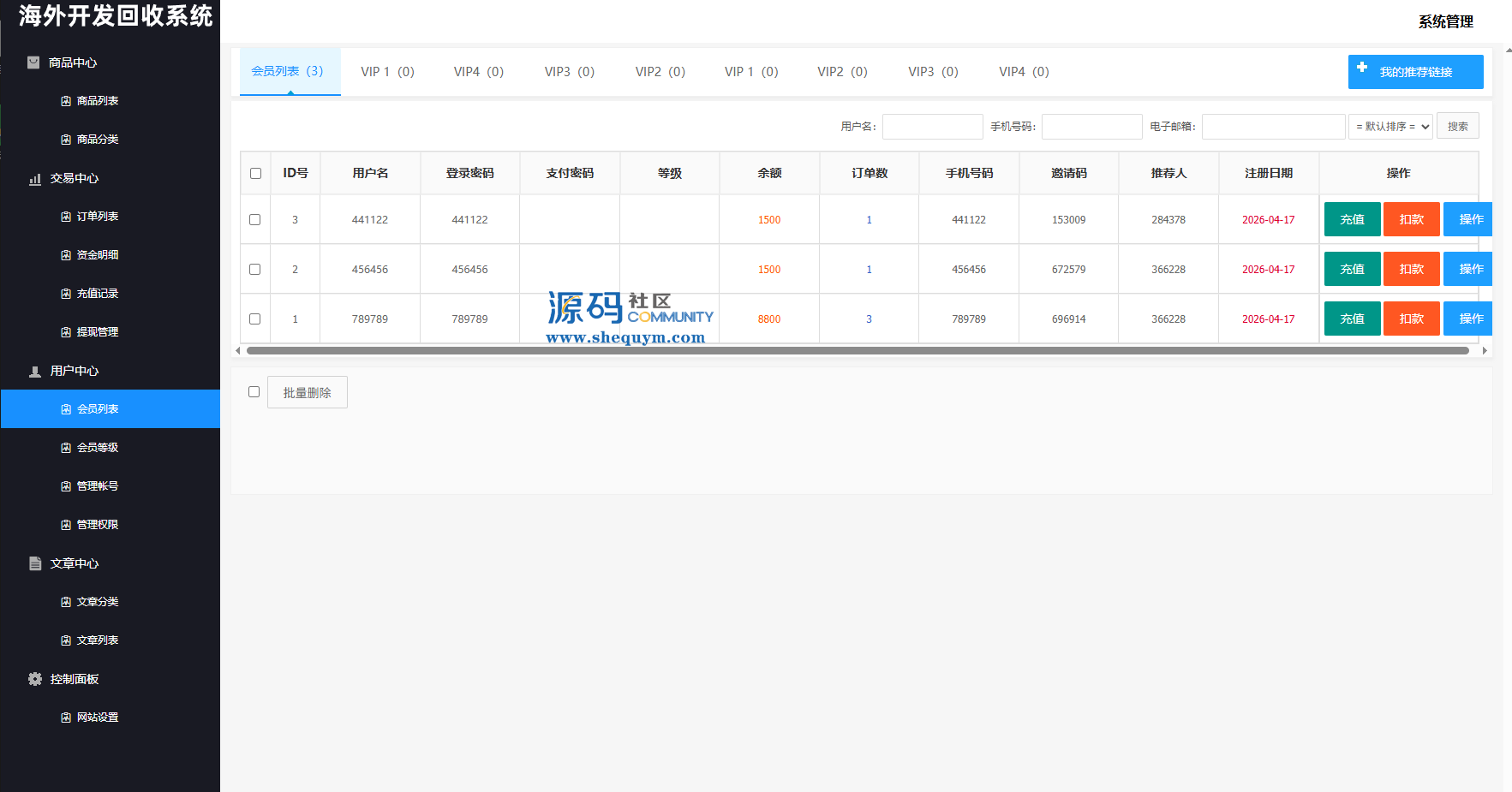Click the 用户中心 person icon

click(x=35, y=372)
